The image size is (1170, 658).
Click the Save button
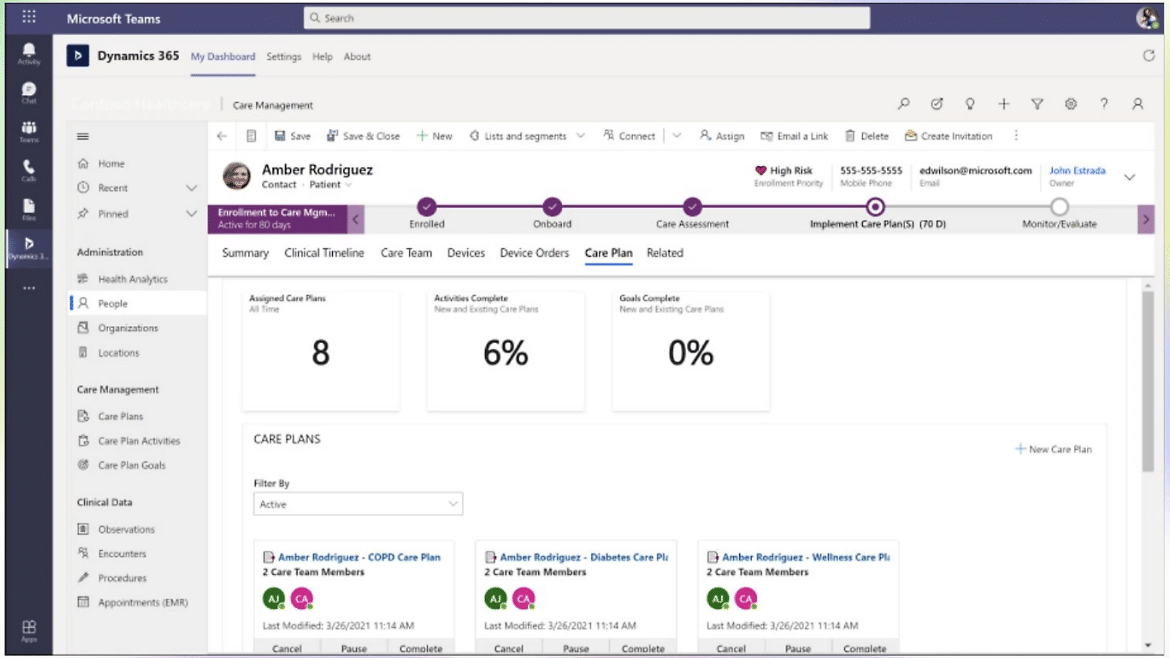pyautogui.click(x=292, y=136)
